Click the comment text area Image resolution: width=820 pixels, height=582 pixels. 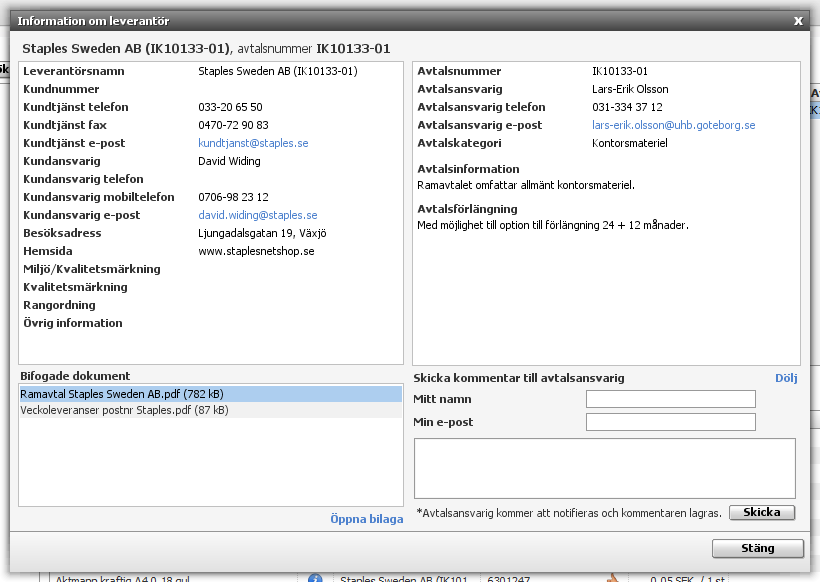(x=605, y=469)
